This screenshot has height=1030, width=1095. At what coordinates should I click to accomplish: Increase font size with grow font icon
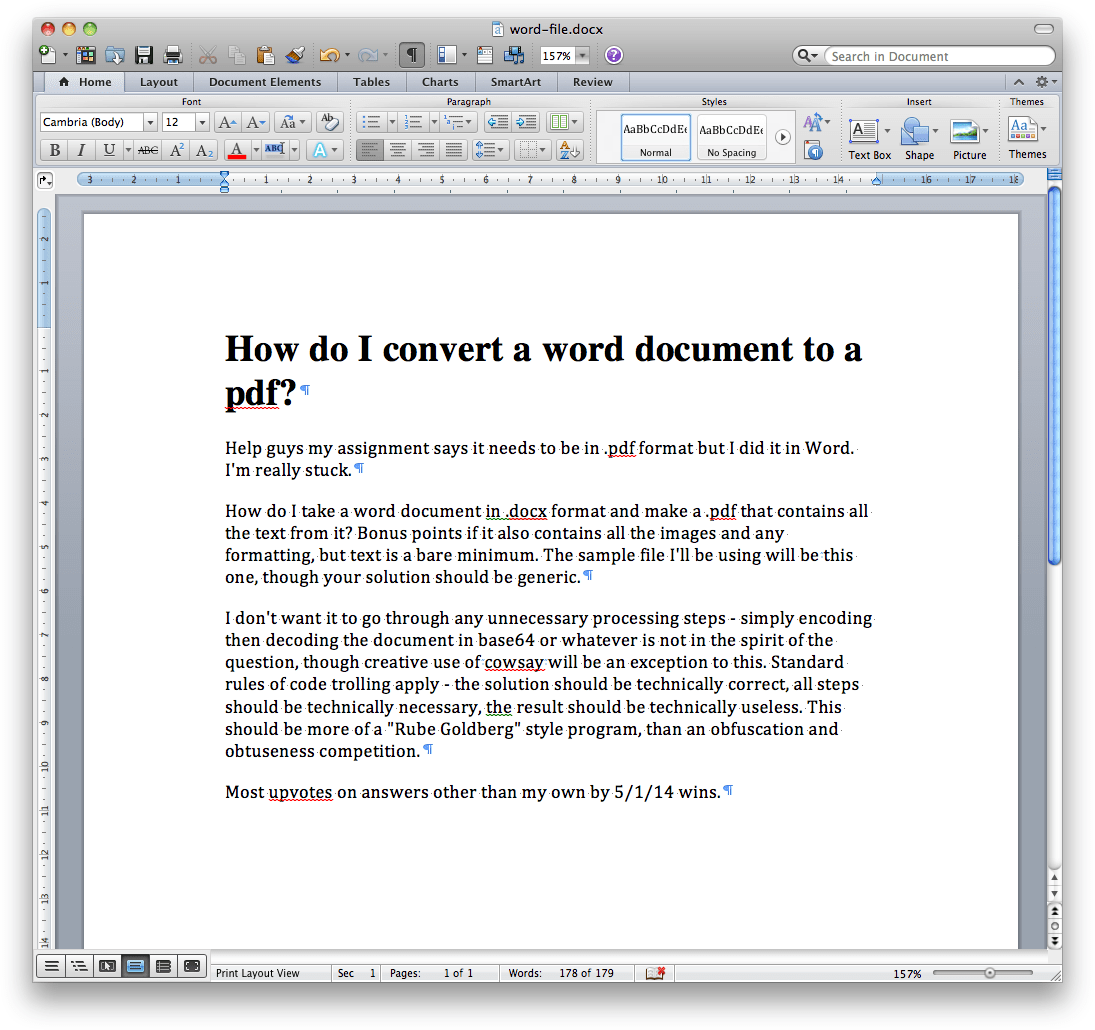(227, 123)
